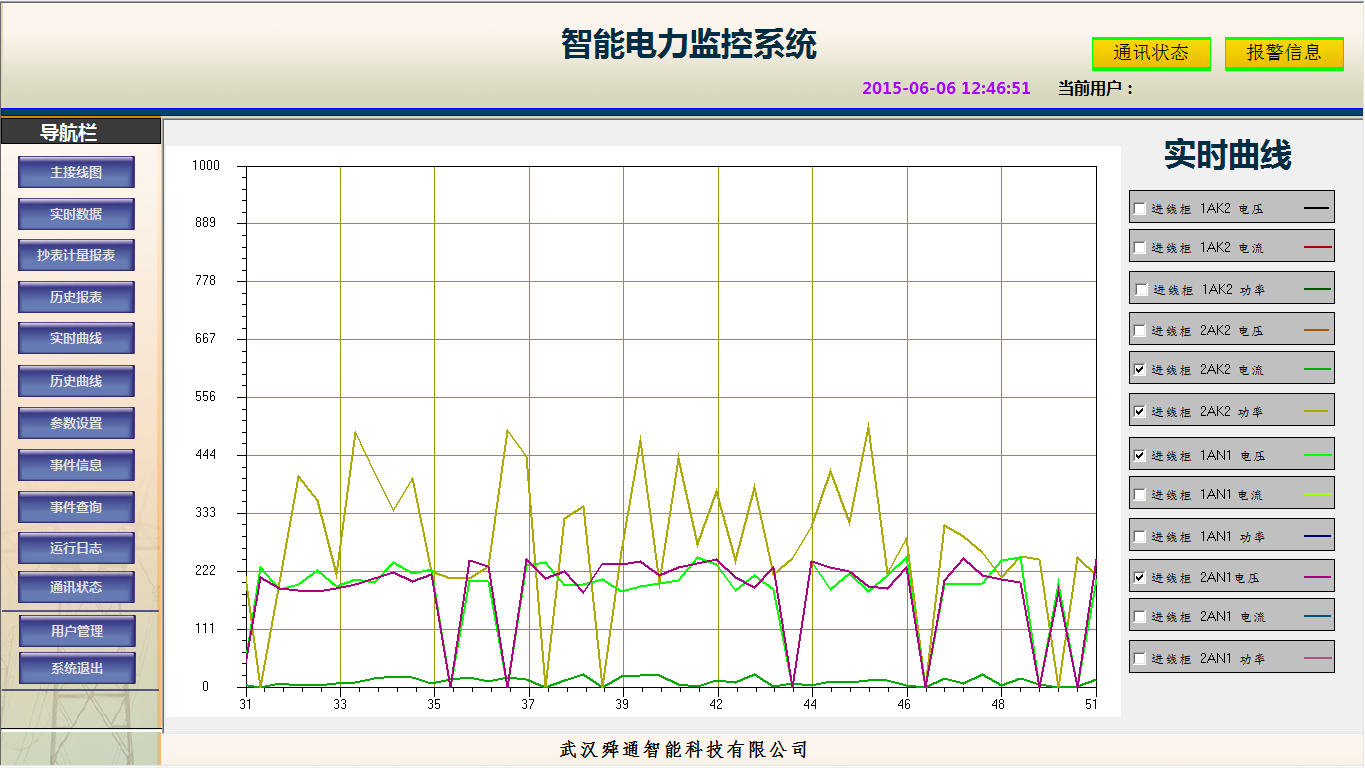Click the 武汉舜通智能科技有限公司 footer text
The height and width of the screenshot is (768, 1365).
(683, 749)
